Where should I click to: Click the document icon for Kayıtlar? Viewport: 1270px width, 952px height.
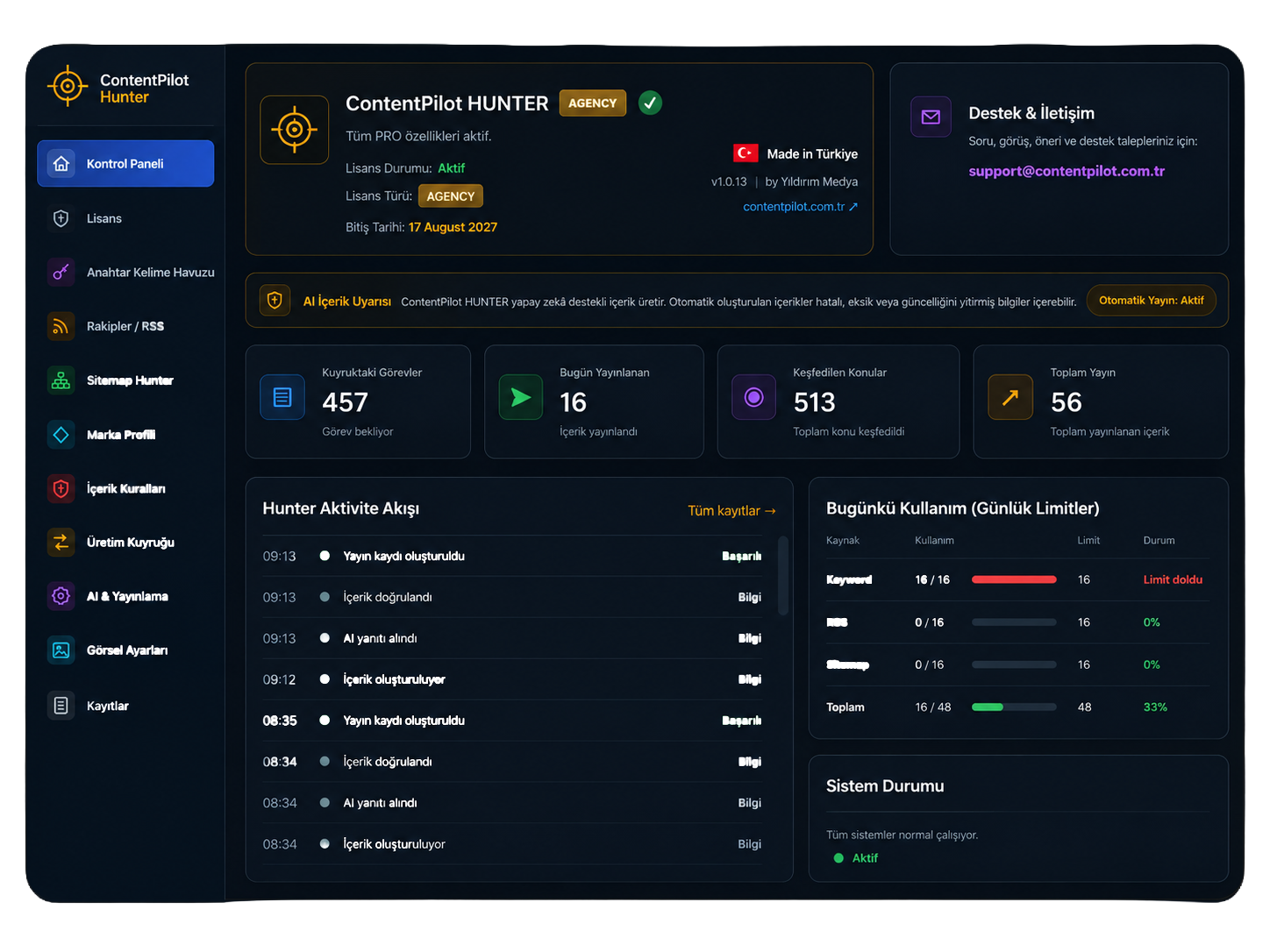(61, 706)
